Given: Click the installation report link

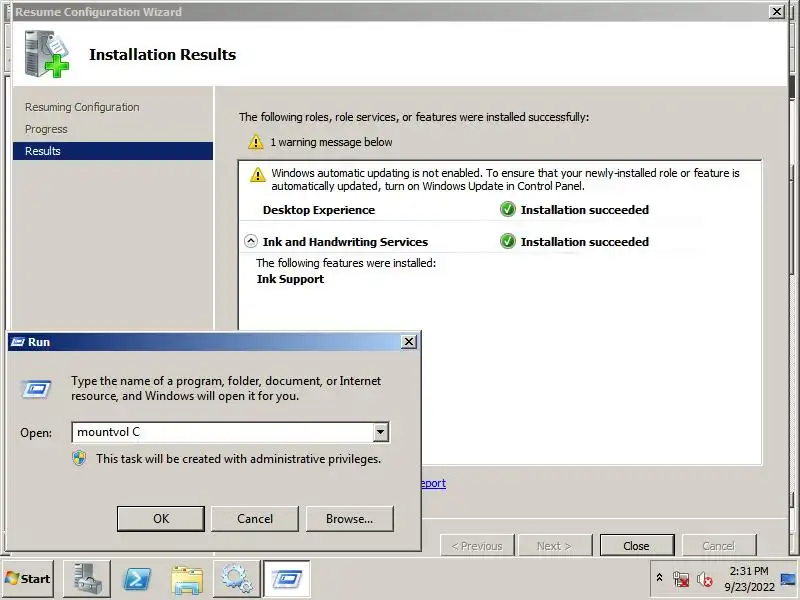Looking at the screenshot, I should point(433,483).
